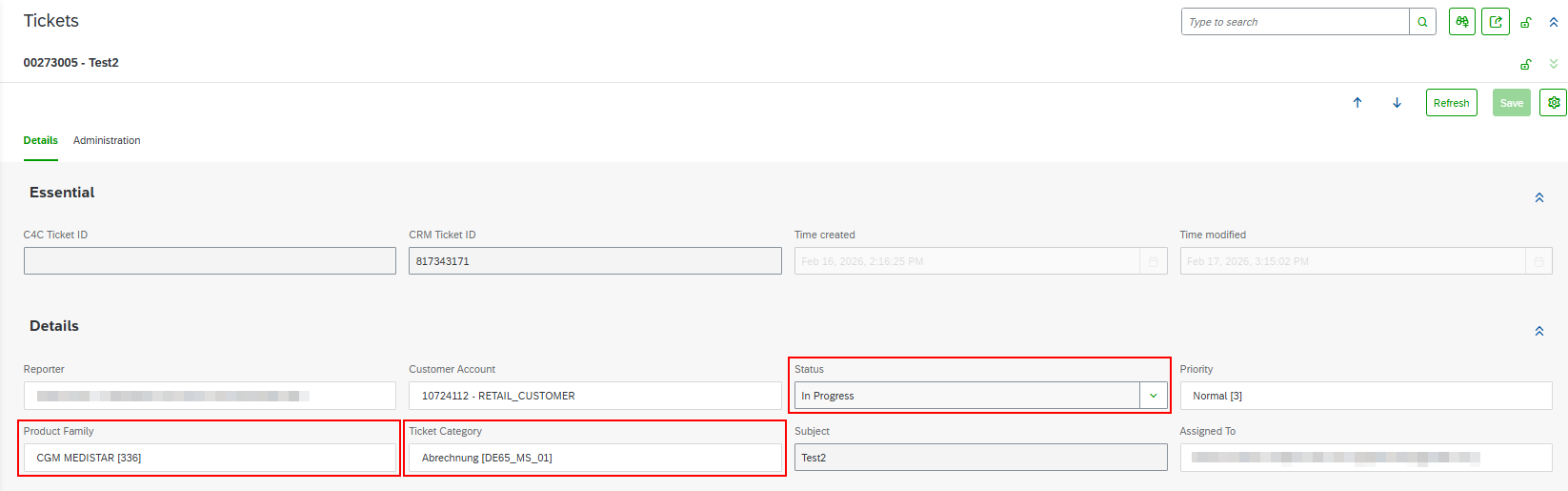Image resolution: width=1568 pixels, height=491 pixels.
Task: Click the Ticket Category input field
Action: click(x=594, y=458)
